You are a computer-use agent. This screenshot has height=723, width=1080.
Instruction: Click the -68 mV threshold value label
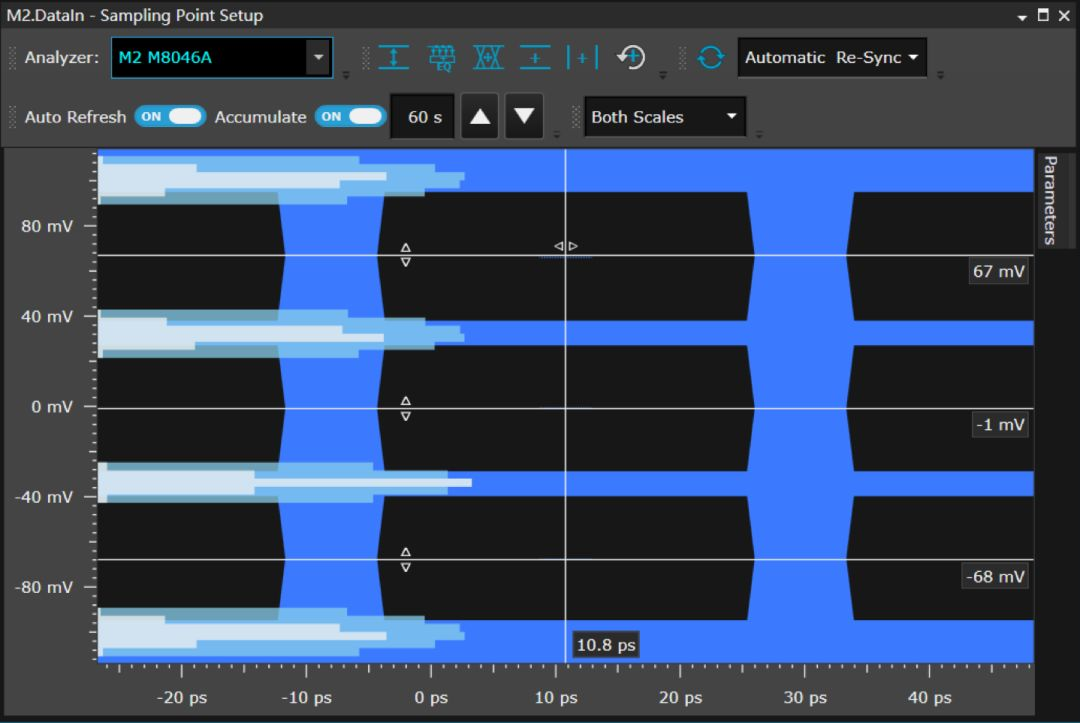[x=995, y=576]
